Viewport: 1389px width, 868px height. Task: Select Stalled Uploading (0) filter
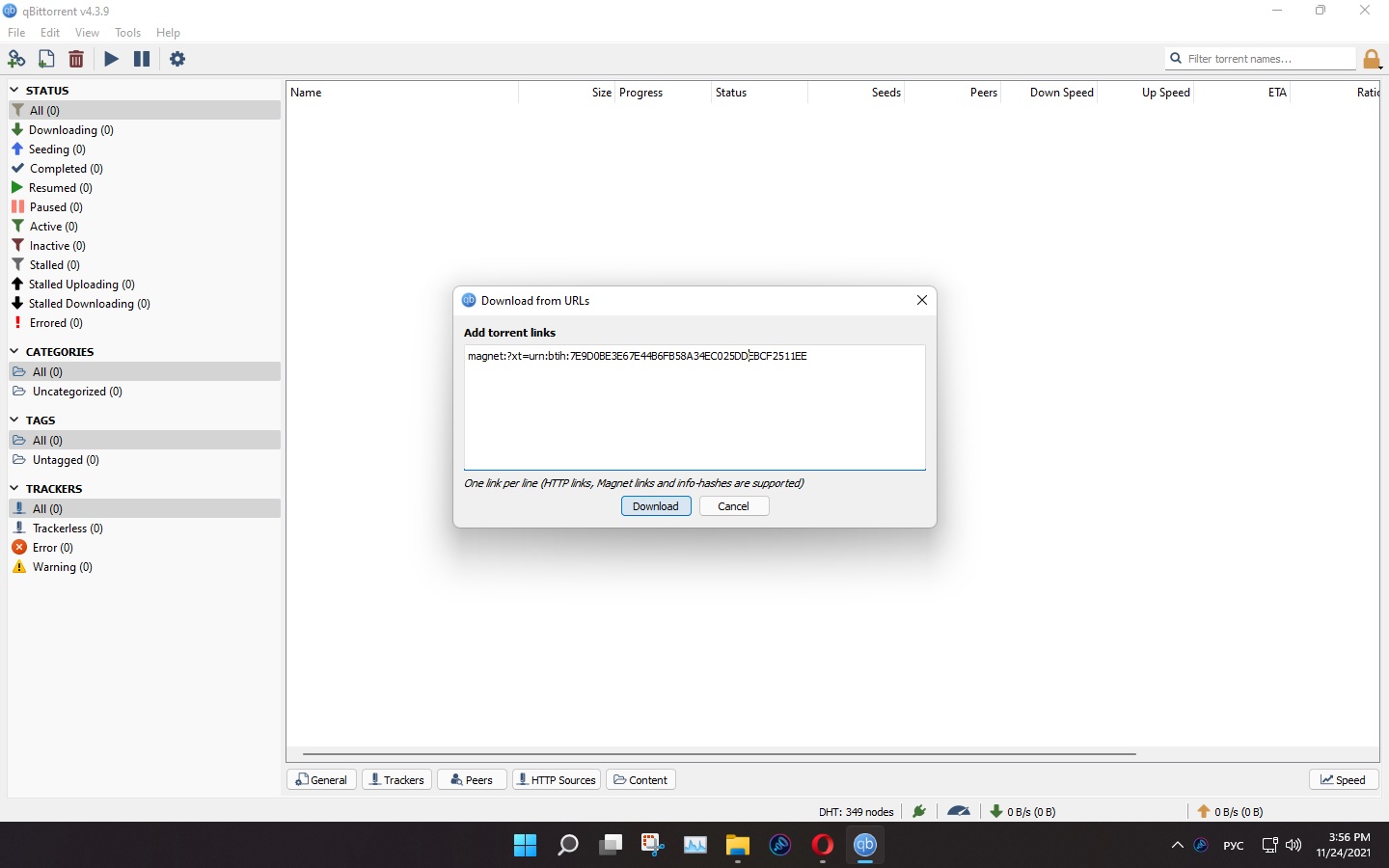145,284
